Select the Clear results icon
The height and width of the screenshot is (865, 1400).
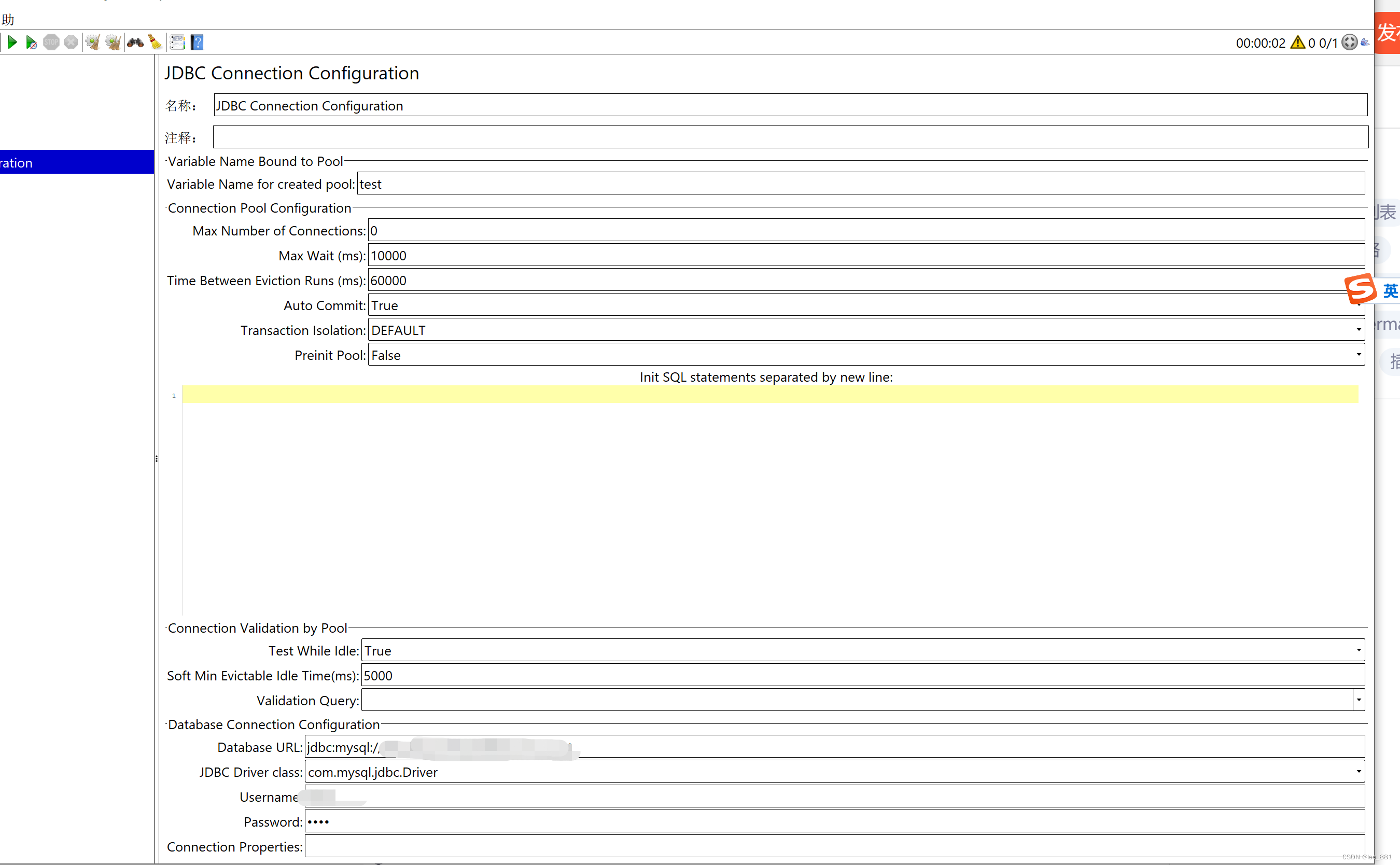(93, 42)
